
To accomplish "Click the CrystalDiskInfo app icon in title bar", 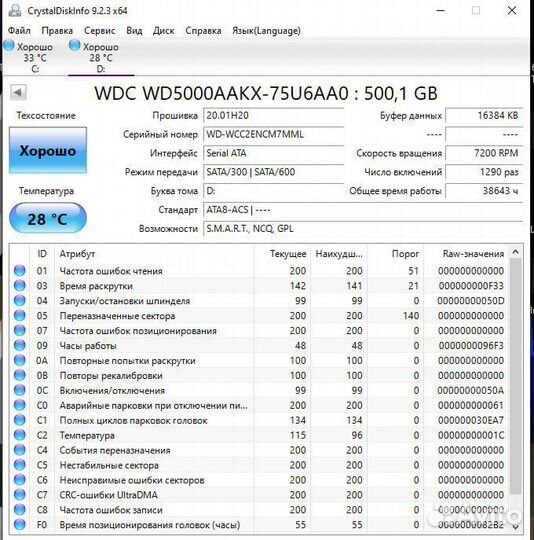I will tap(15, 11).
